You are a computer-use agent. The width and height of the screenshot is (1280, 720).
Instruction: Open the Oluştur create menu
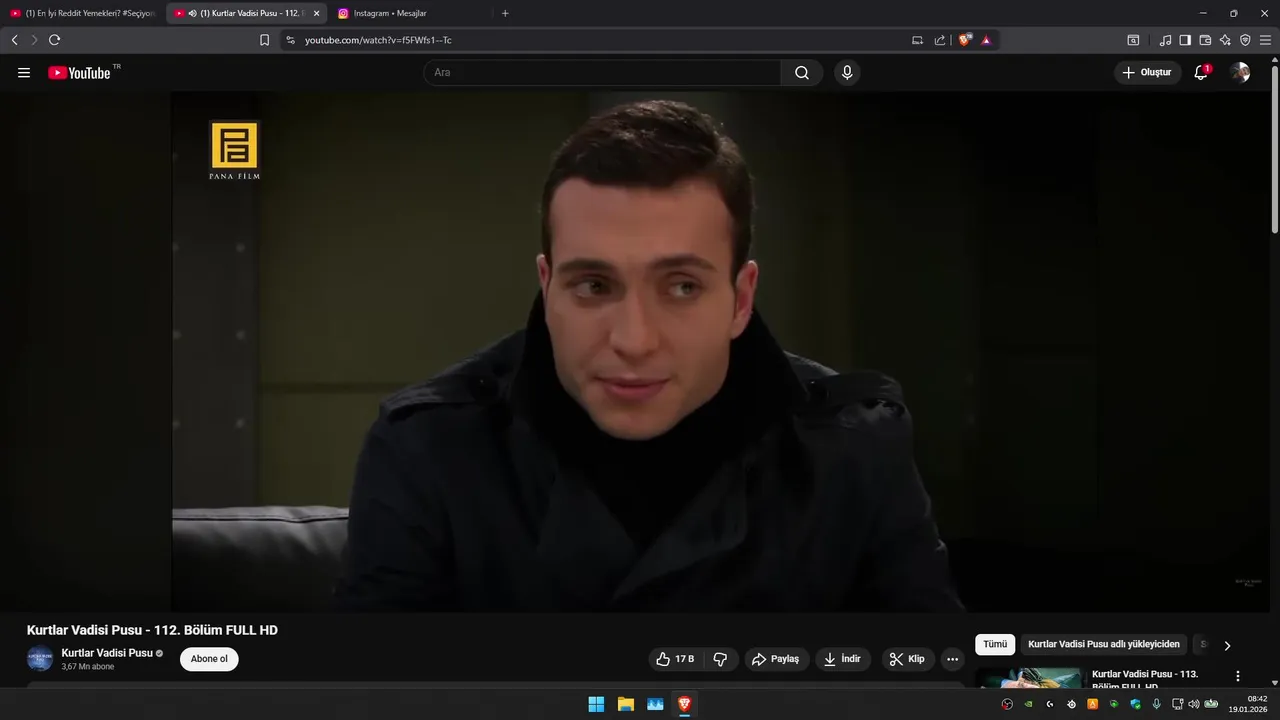[x=1147, y=73]
